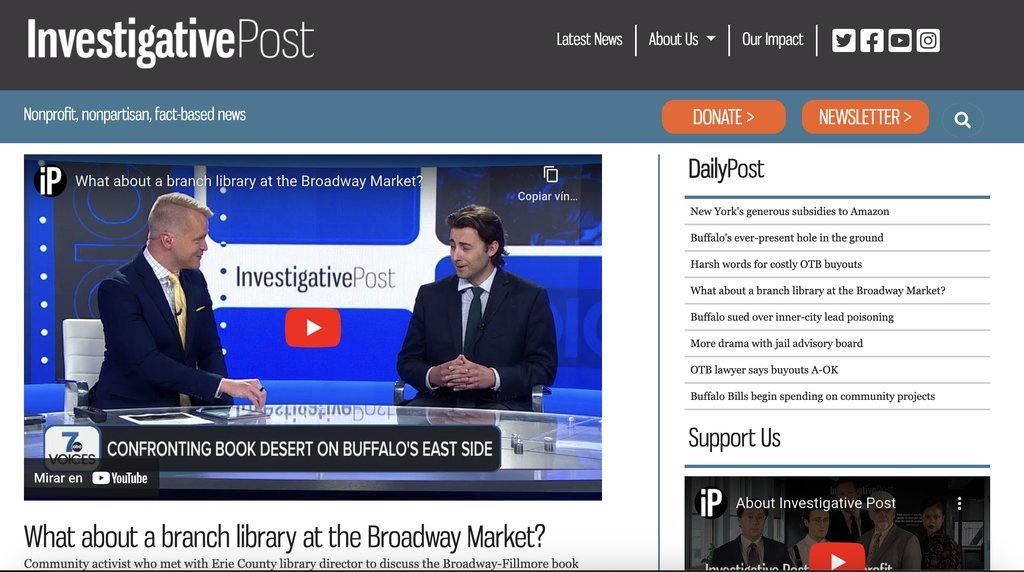Image resolution: width=1024 pixels, height=572 pixels.
Task: Click iP logo on About Investigative Post video
Action: (x=710, y=503)
